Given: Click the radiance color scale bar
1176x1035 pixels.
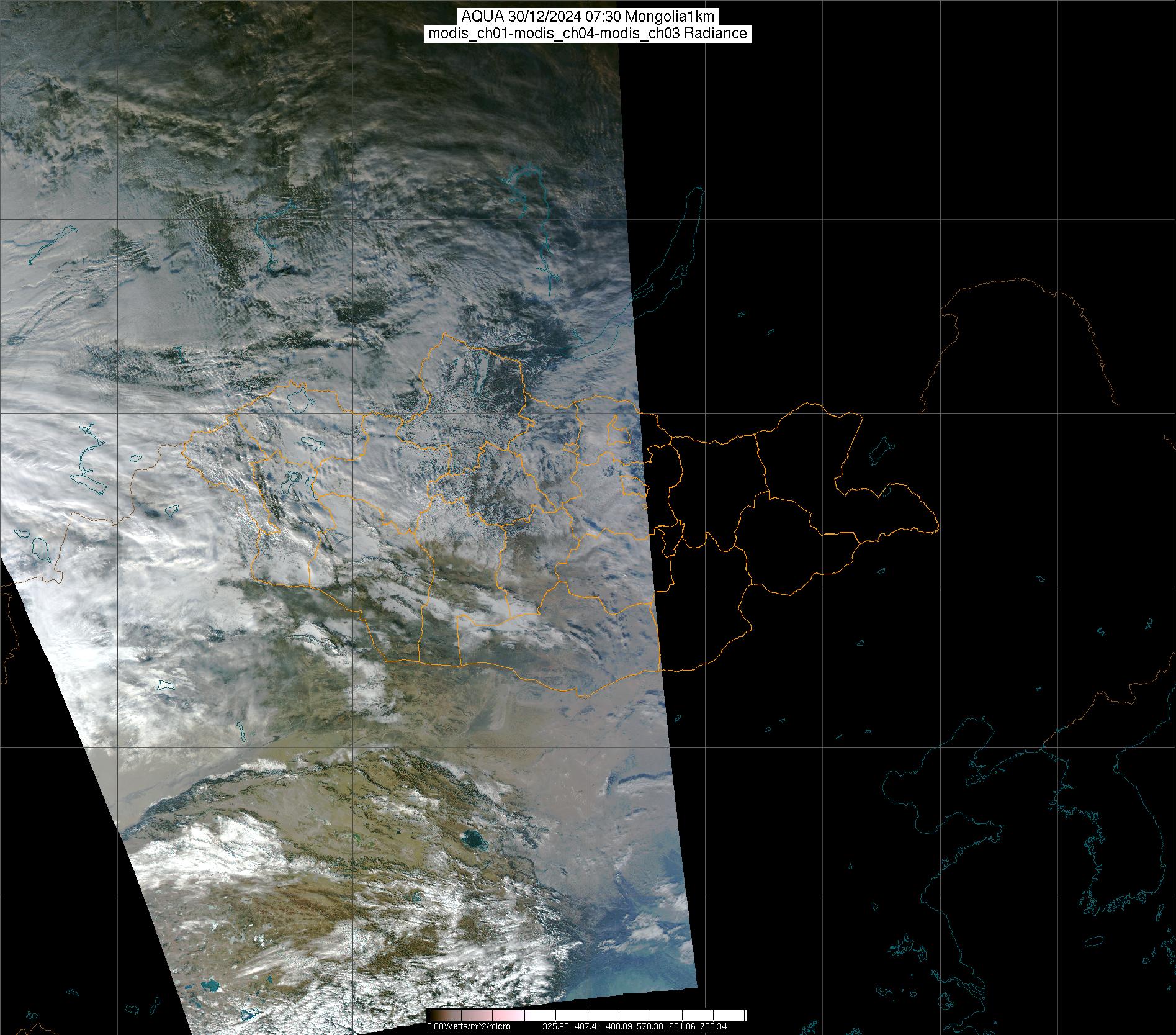Looking at the screenshot, I should coord(586,1015).
